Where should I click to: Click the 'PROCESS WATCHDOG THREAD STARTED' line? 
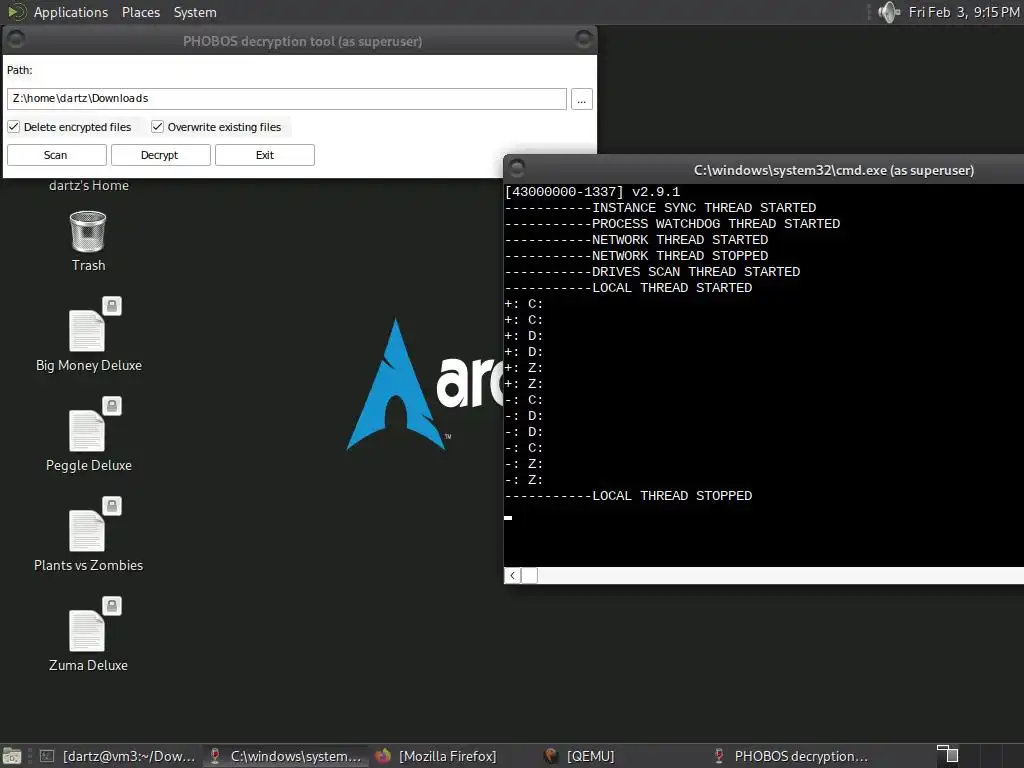pos(673,224)
